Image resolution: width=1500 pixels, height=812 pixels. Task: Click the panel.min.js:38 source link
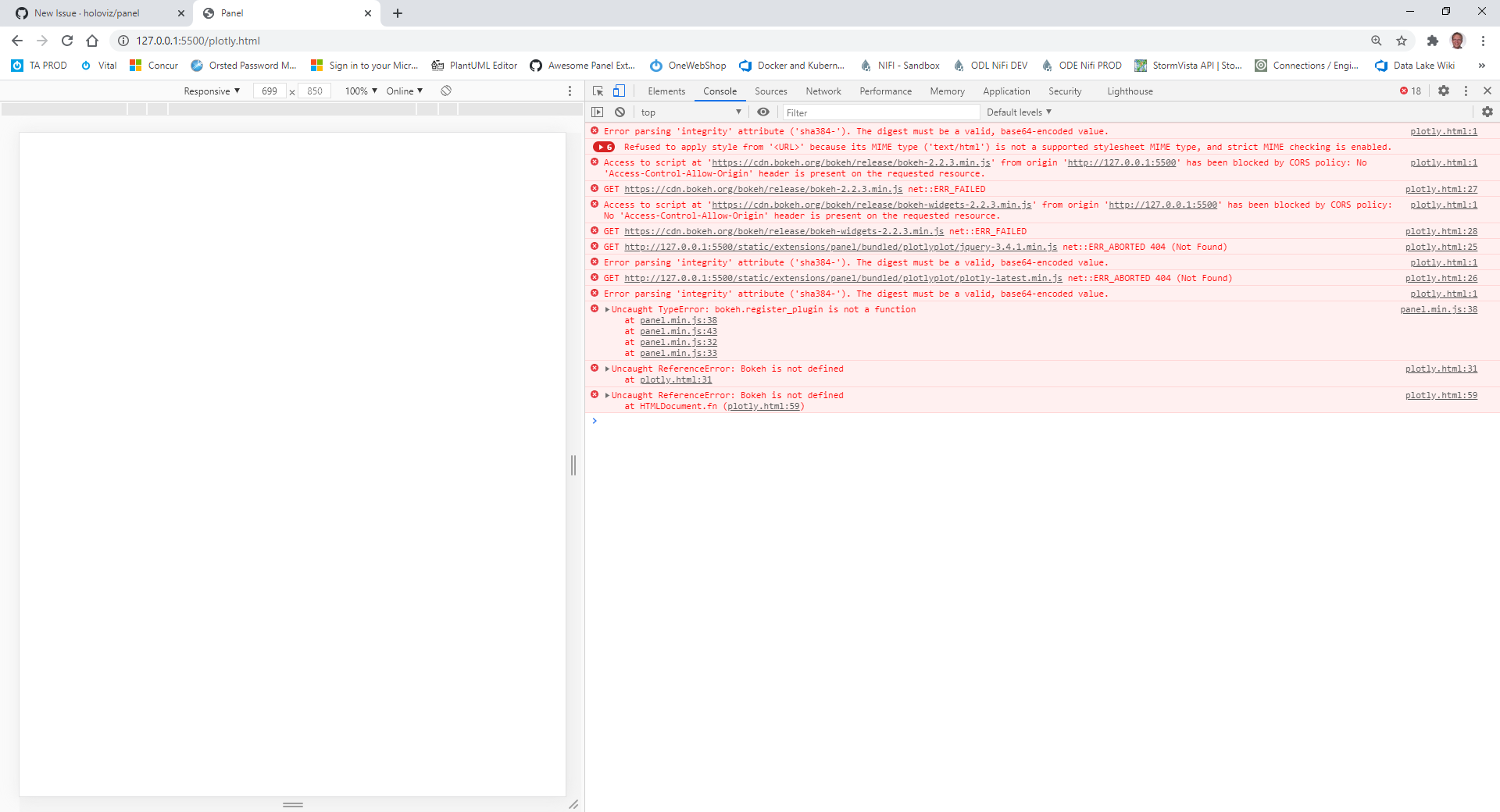coord(677,320)
